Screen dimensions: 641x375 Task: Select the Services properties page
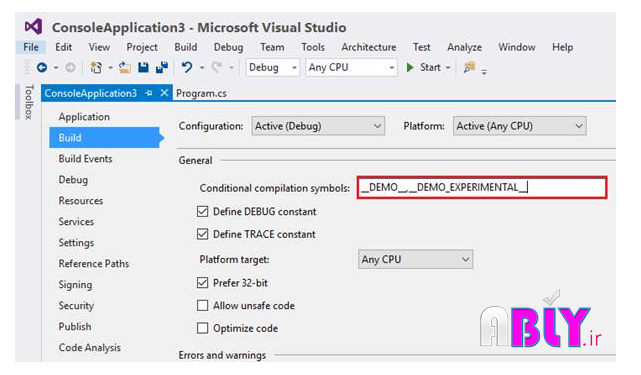[76, 222]
